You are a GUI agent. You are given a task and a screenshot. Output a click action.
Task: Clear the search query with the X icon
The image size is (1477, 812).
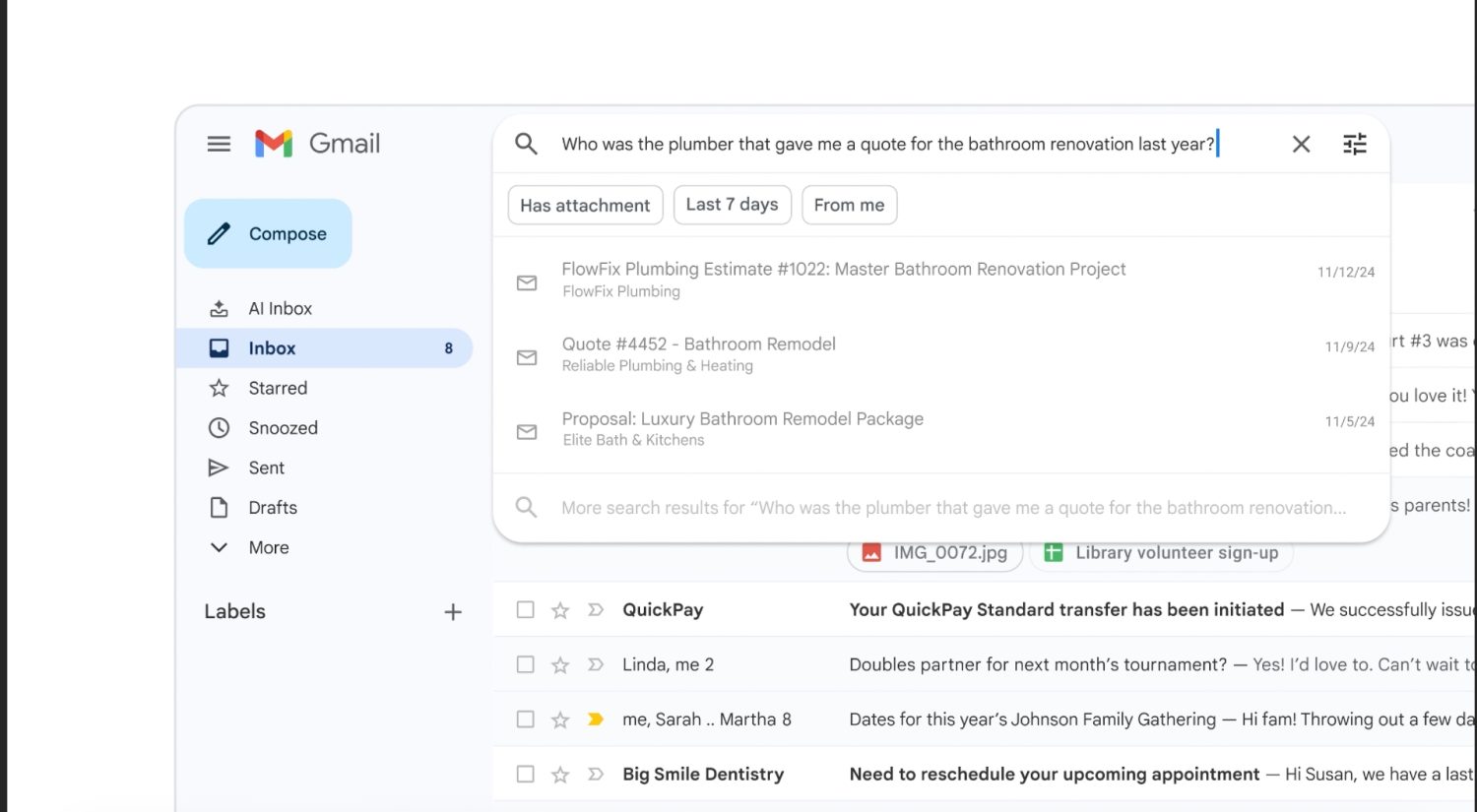point(1301,144)
